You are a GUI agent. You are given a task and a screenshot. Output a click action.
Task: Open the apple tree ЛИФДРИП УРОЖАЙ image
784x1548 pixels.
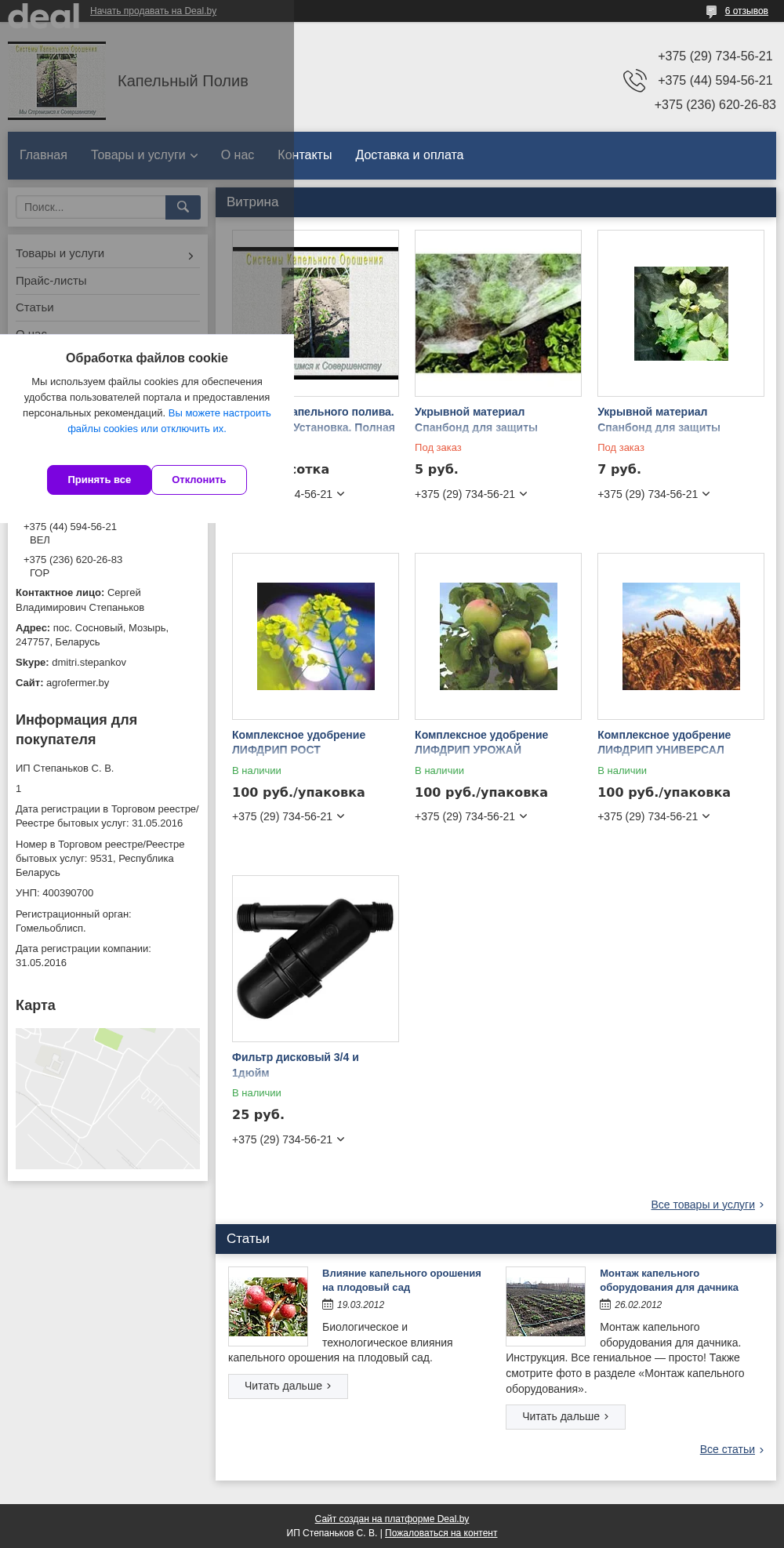point(498,636)
